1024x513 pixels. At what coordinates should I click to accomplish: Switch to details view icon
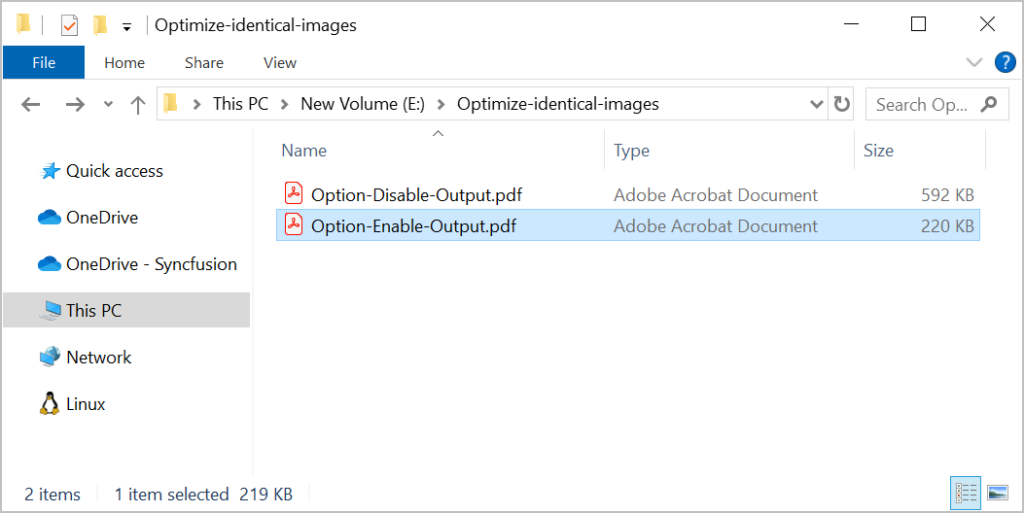966,492
